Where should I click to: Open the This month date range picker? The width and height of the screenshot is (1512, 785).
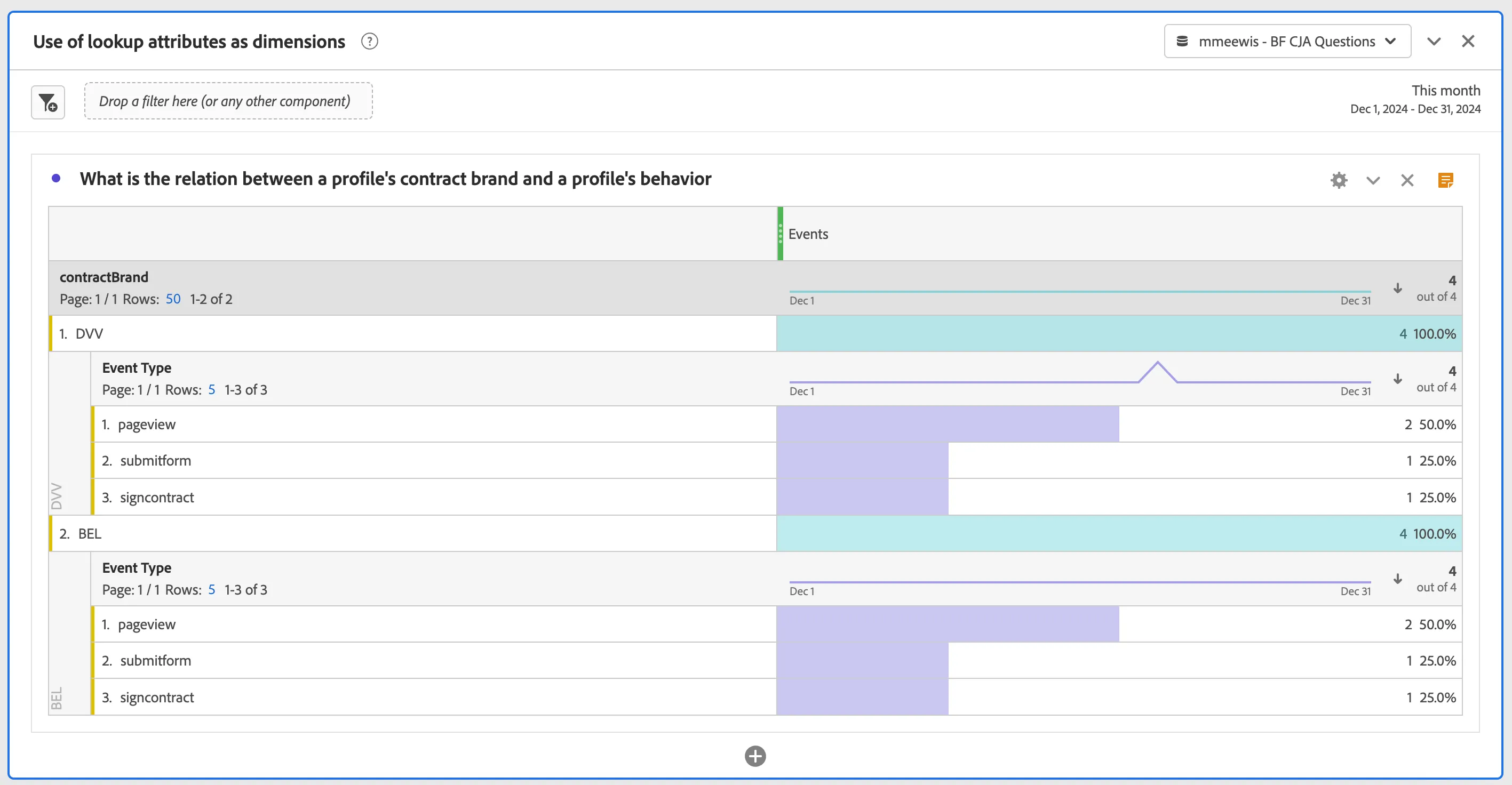(1415, 99)
